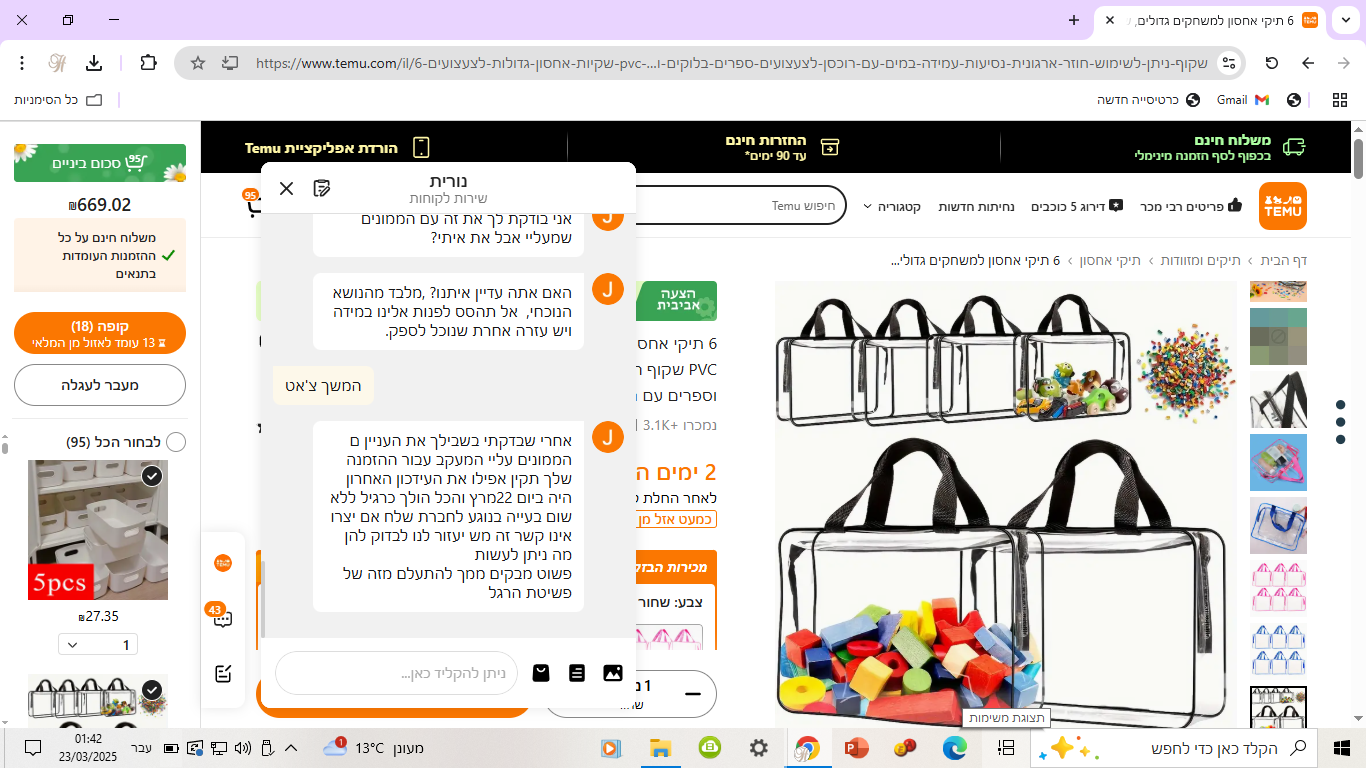Click the 'מעבר לעגלה' go to cart button

pyautogui.click(x=100, y=385)
